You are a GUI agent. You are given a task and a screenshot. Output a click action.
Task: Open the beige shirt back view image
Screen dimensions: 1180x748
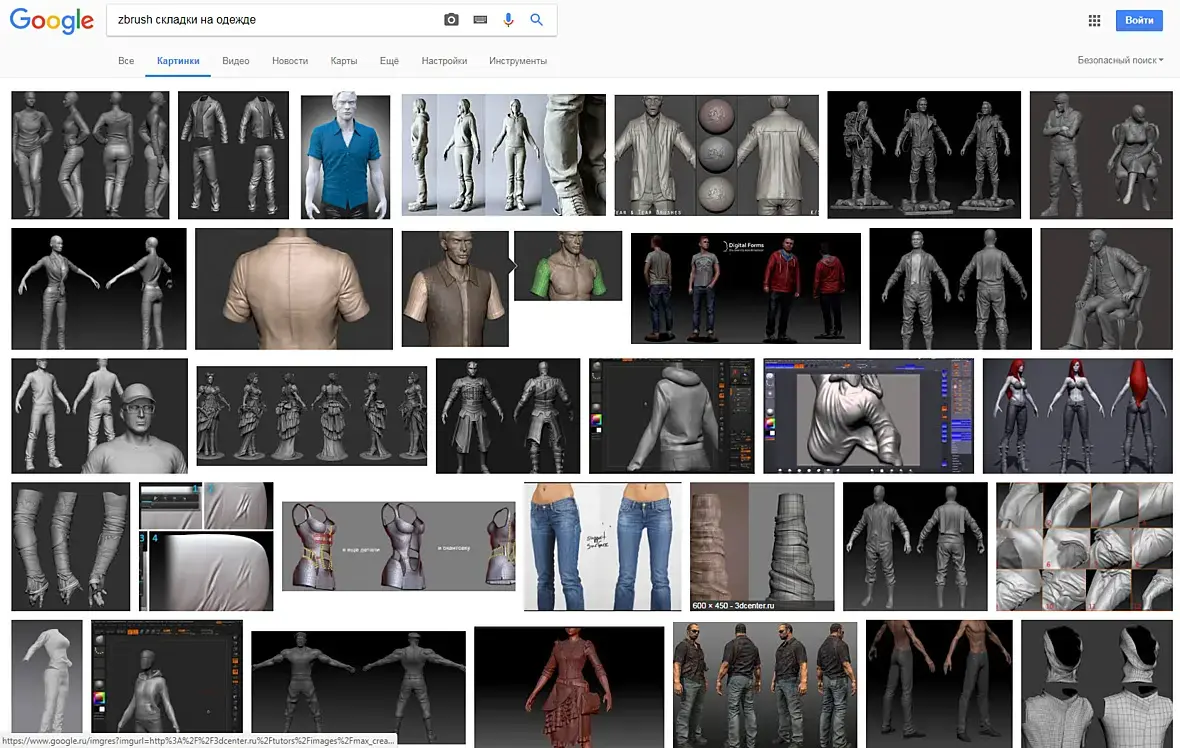pos(293,289)
